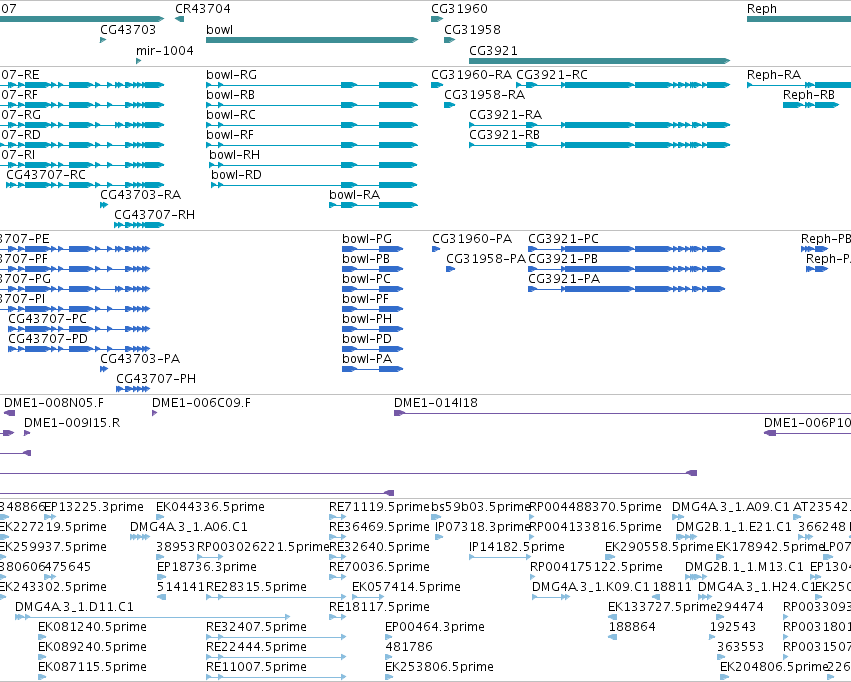Screen dimensions: 851x682
Task: Click the Reph-RA transcript label
Action: (774, 75)
